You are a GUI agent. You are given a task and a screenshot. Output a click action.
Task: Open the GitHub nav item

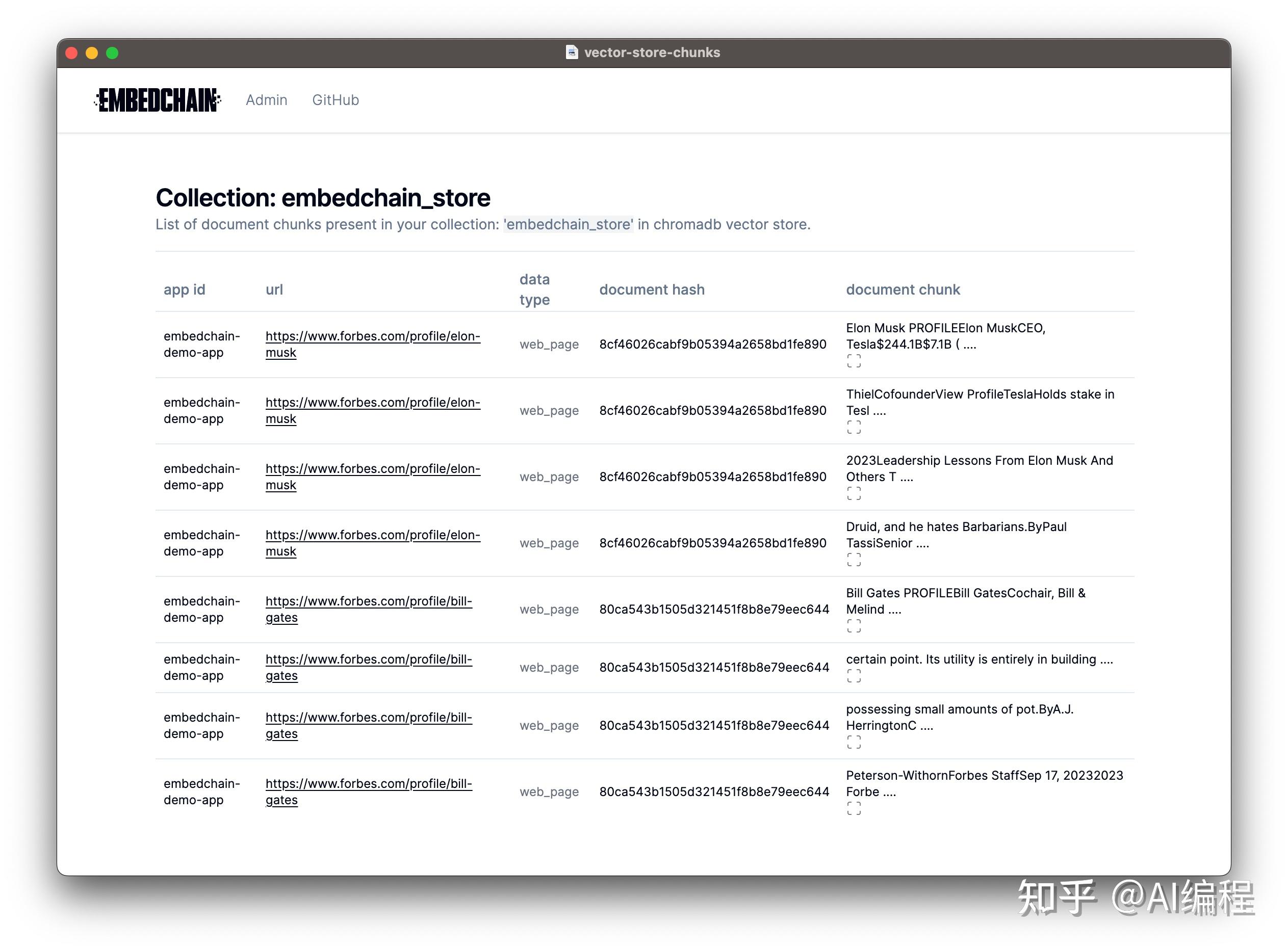click(335, 100)
